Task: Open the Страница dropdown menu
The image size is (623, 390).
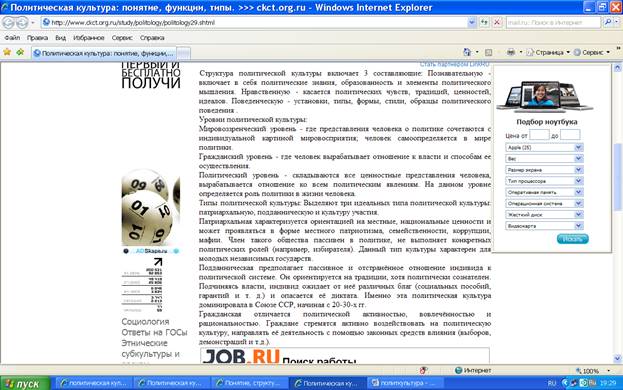Action: 548,52
